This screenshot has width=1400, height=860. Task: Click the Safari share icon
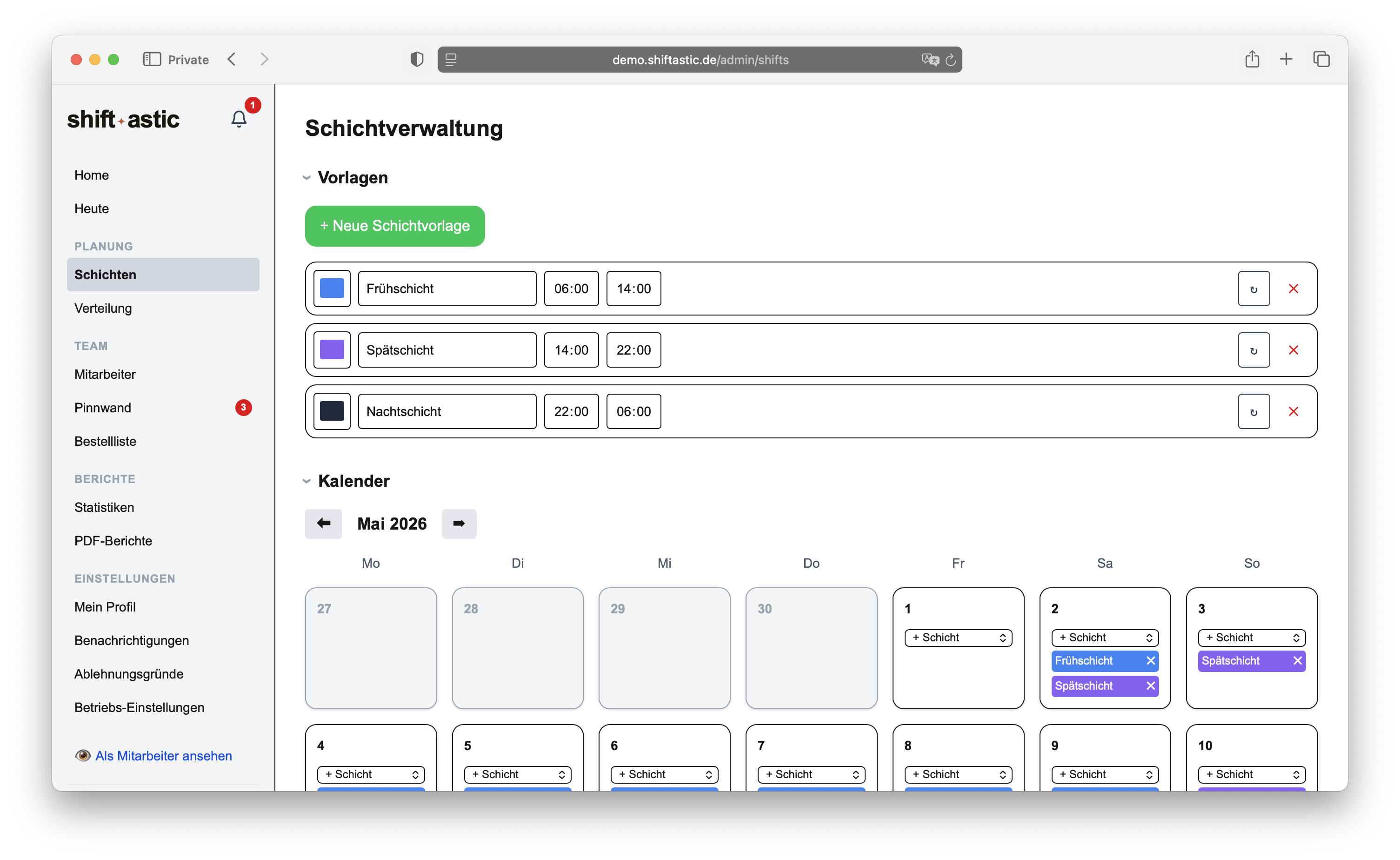click(1252, 59)
